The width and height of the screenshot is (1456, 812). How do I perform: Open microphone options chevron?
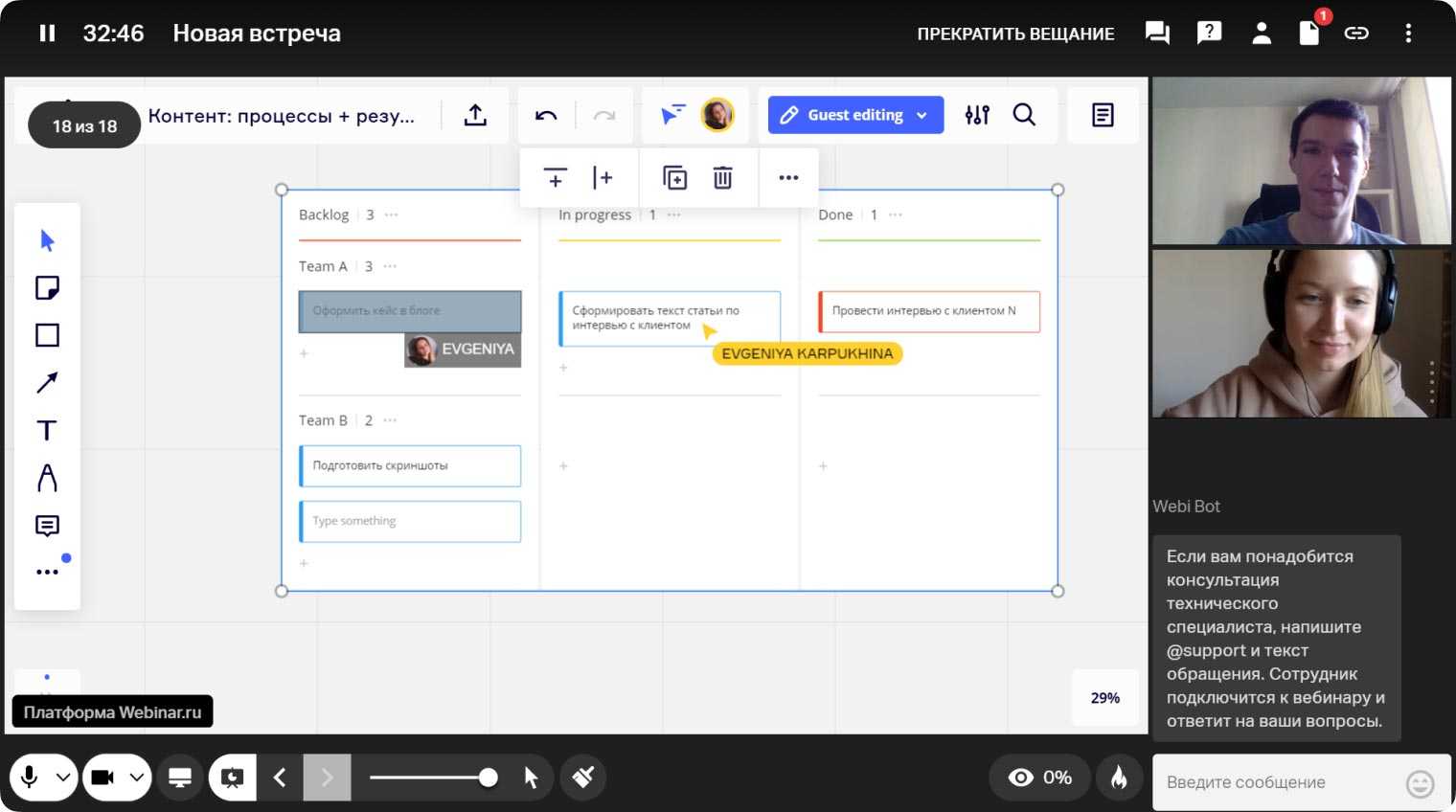click(63, 778)
